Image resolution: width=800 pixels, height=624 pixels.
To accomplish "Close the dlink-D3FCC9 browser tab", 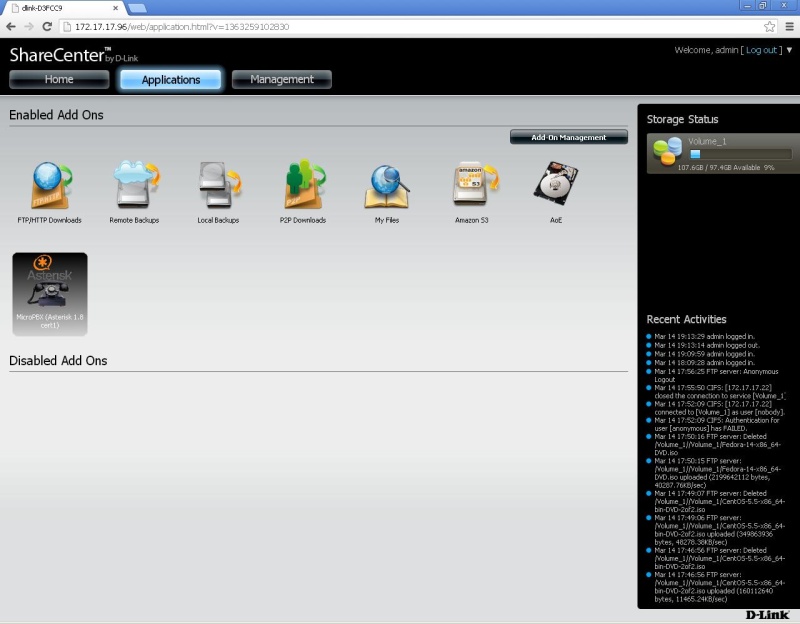I will (x=116, y=8).
